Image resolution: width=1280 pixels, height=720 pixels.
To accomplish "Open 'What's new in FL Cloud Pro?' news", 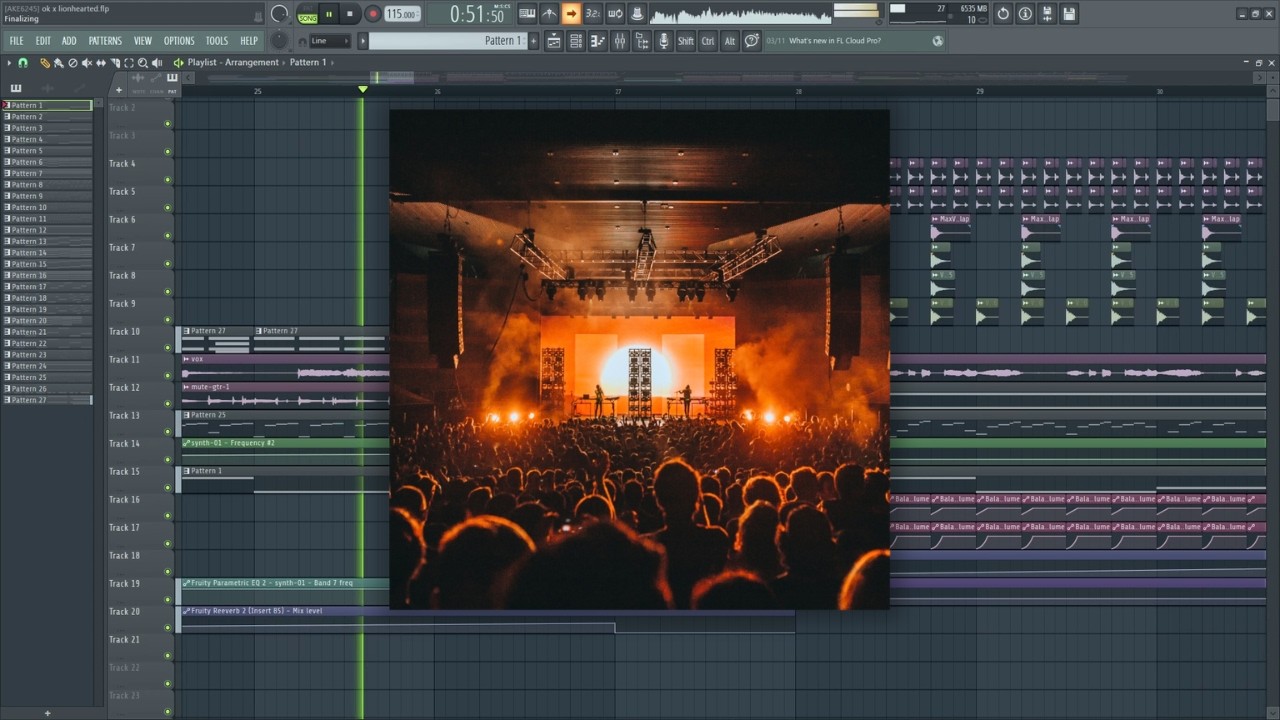I will point(835,41).
